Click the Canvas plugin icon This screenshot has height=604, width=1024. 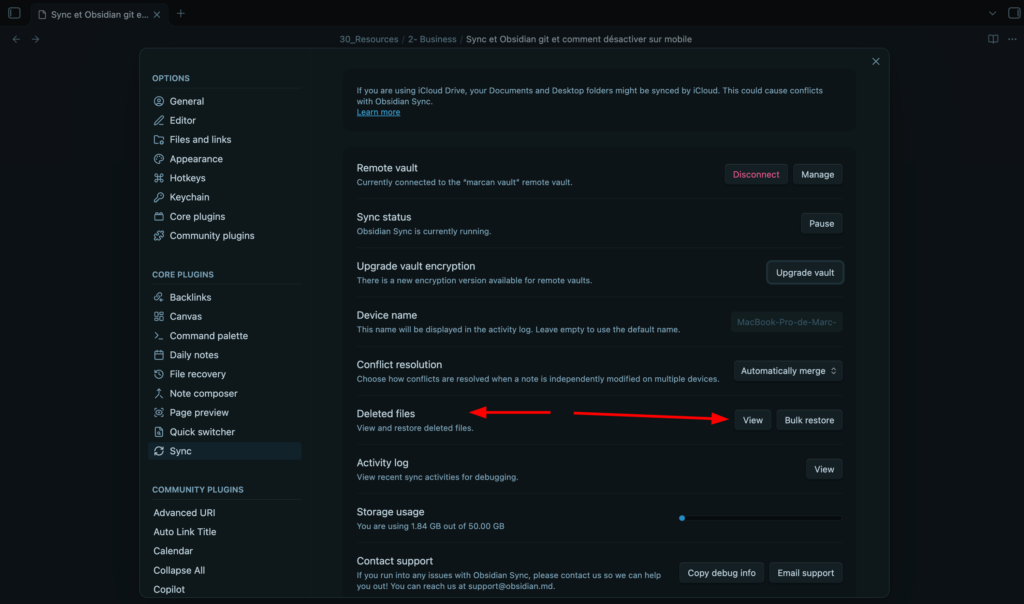pyautogui.click(x=159, y=316)
